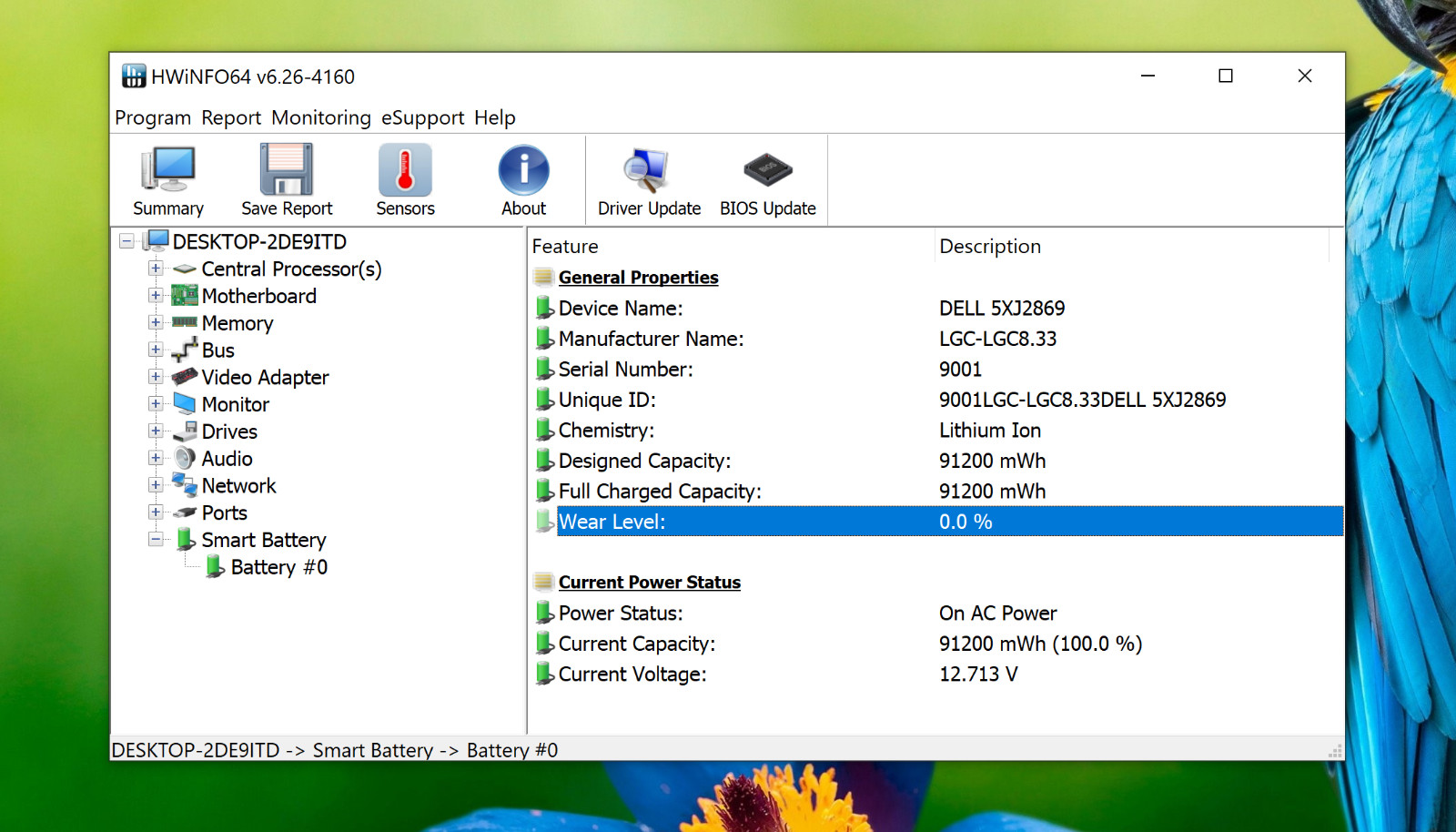Select the Battery #0 tree icon
This screenshot has width=1456, height=832.
coord(215,566)
